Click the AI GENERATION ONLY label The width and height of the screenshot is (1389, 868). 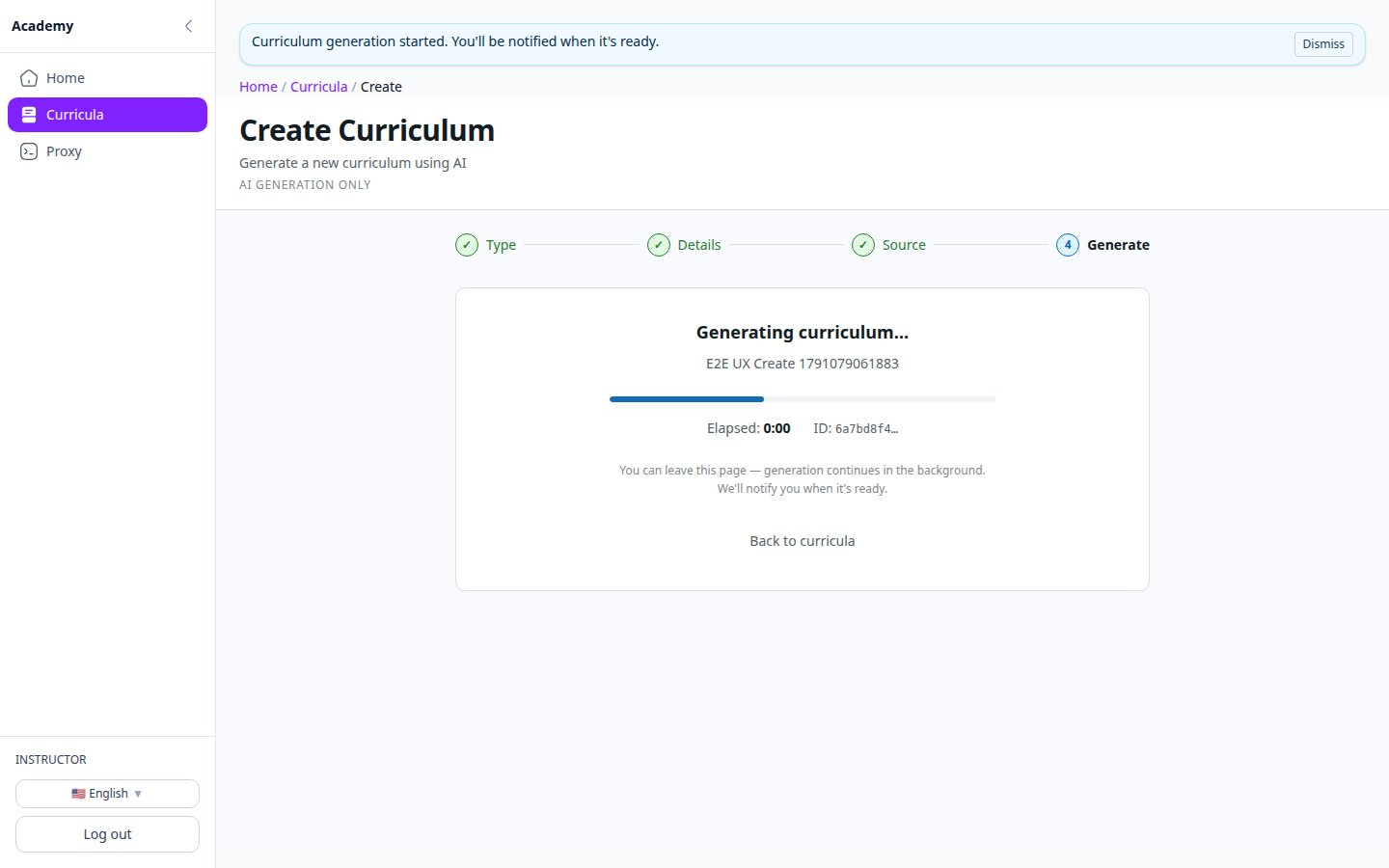pyautogui.click(x=305, y=185)
